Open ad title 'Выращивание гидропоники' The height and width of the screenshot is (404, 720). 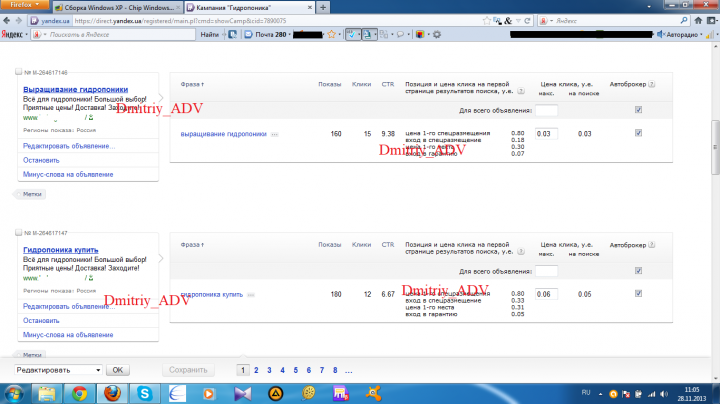click(x=75, y=90)
